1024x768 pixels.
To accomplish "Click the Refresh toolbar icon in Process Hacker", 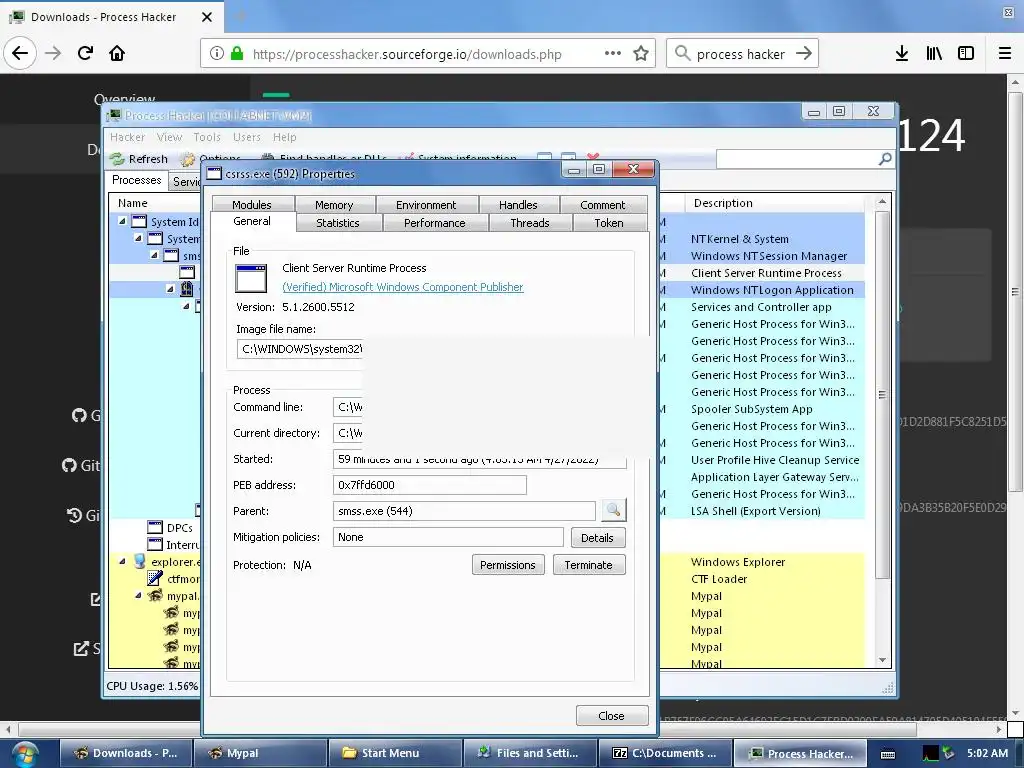I will 117,159.
